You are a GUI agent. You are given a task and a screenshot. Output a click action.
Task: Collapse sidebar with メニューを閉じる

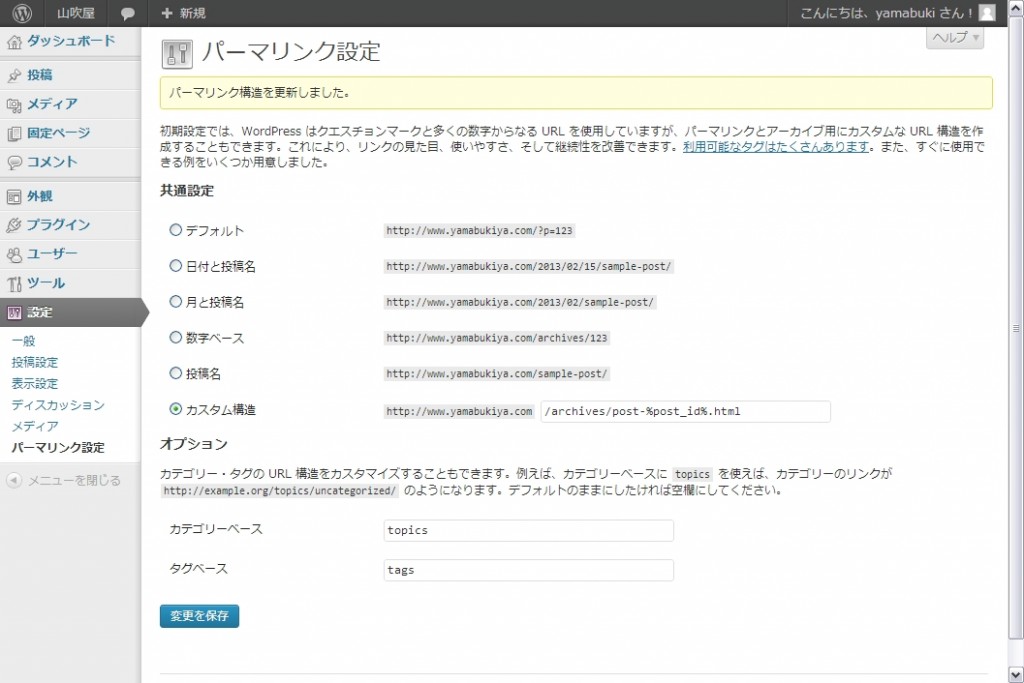coord(73,480)
